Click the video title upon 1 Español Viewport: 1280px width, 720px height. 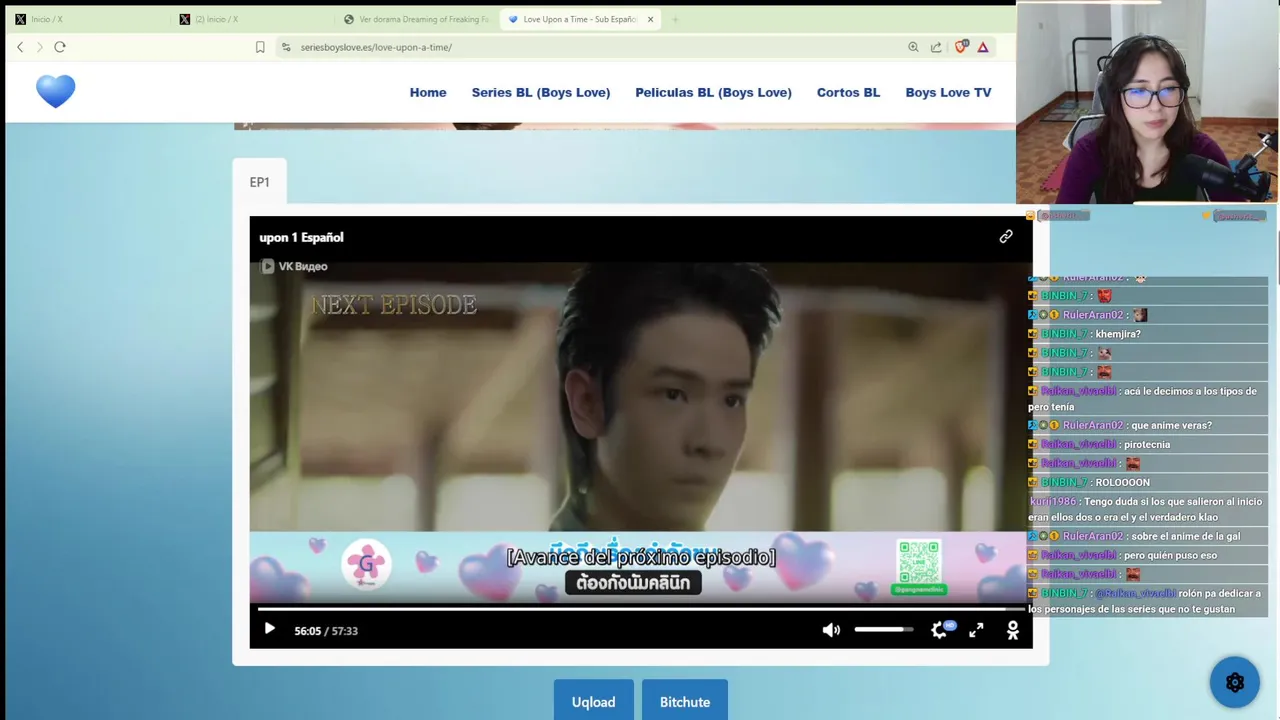pos(301,237)
